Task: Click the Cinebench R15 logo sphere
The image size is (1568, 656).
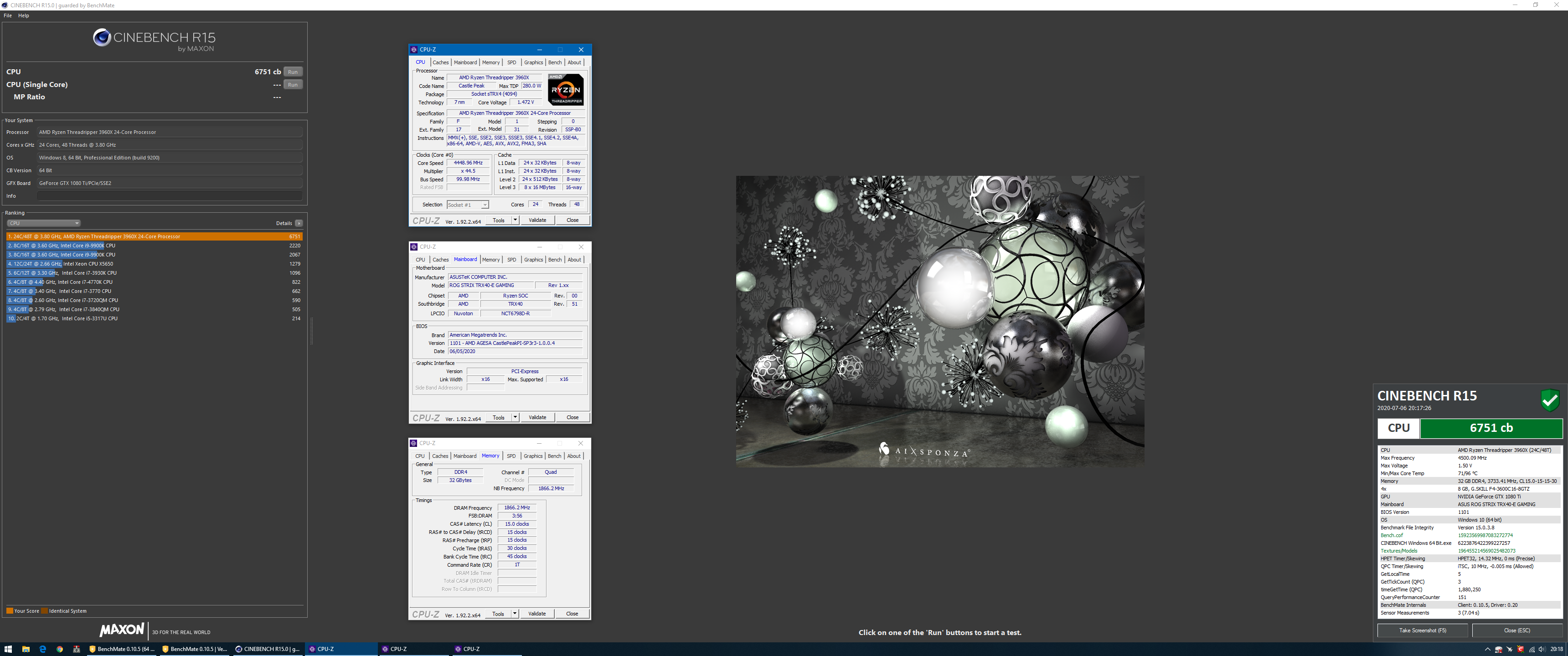Action: [x=102, y=38]
